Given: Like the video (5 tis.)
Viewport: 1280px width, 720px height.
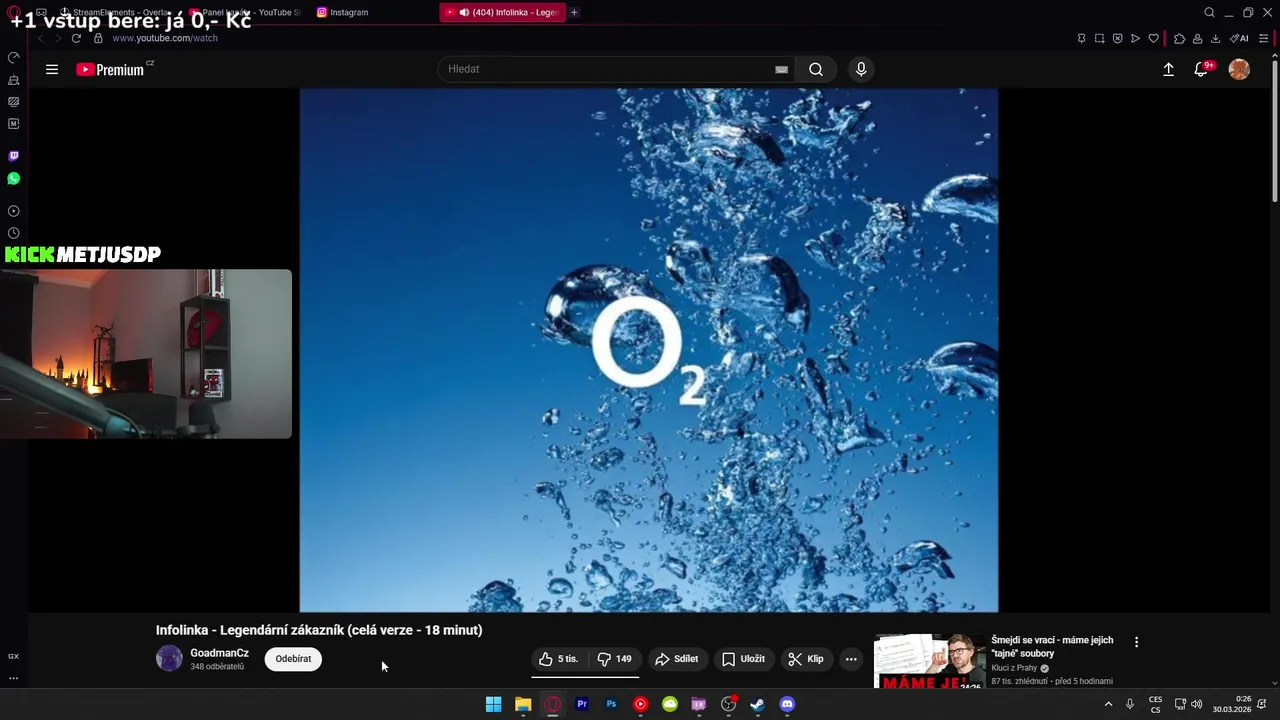Looking at the screenshot, I should (x=559, y=659).
